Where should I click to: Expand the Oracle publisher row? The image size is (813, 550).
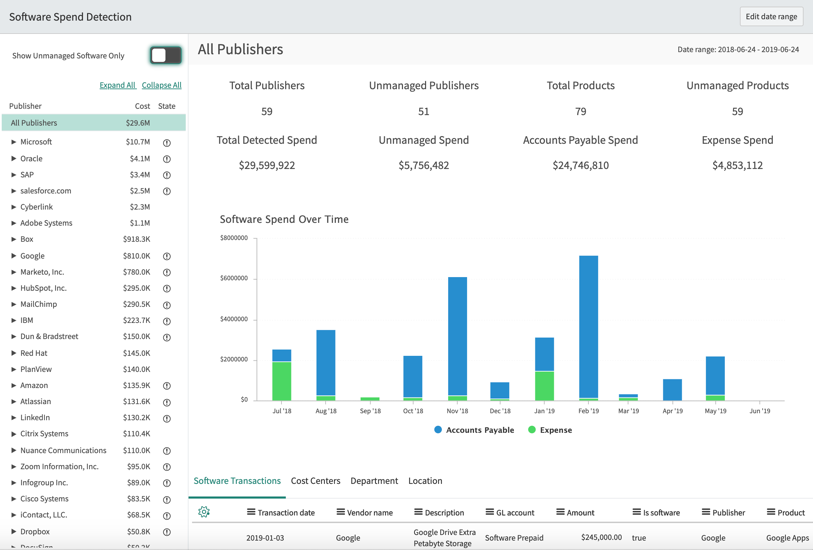pyautogui.click(x=13, y=159)
